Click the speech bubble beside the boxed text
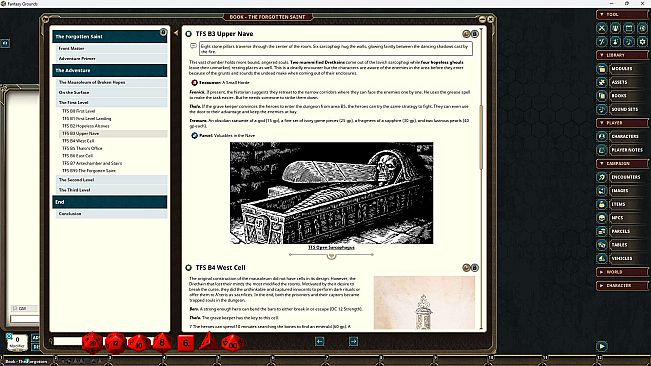Screen dimensions: 651x366 click(x=193, y=46)
